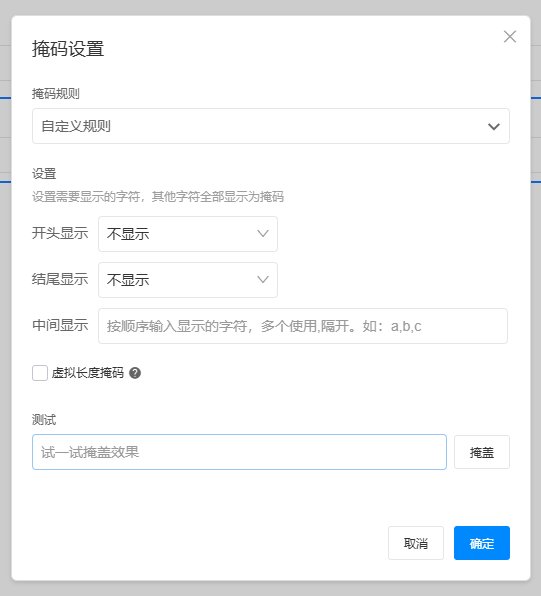Viewport: 541px width, 596px height.
Task: Expand the 开头显示 dropdown
Action: (x=188, y=234)
